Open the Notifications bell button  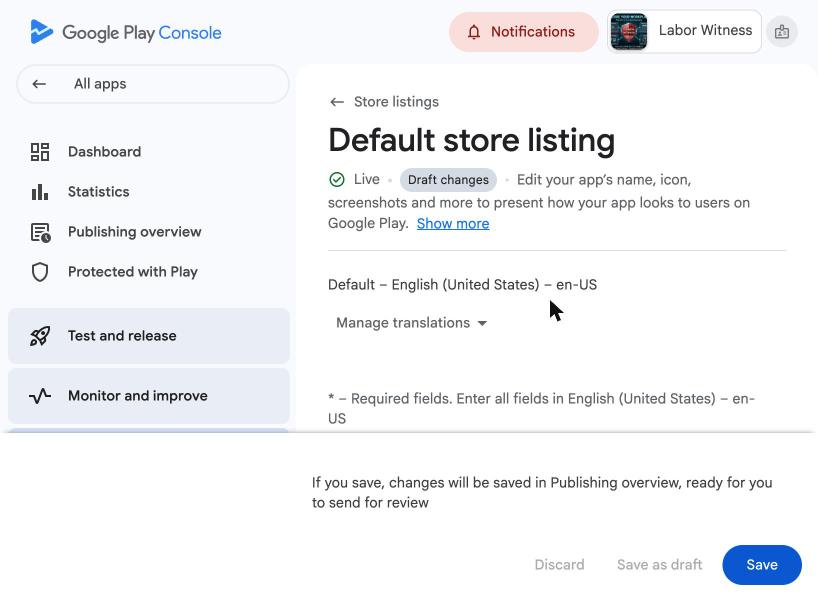[x=523, y=32]
